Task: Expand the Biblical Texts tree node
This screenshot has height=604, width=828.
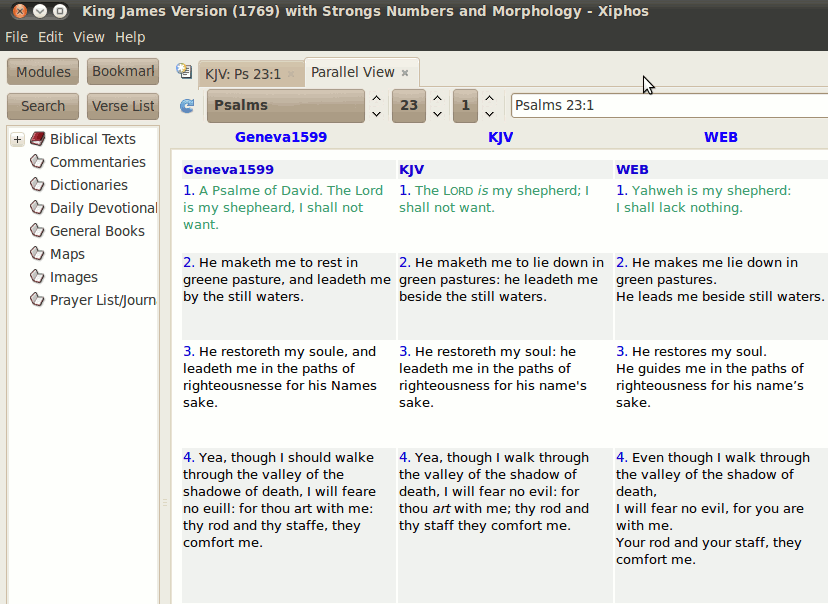Action: click(17, 139)
